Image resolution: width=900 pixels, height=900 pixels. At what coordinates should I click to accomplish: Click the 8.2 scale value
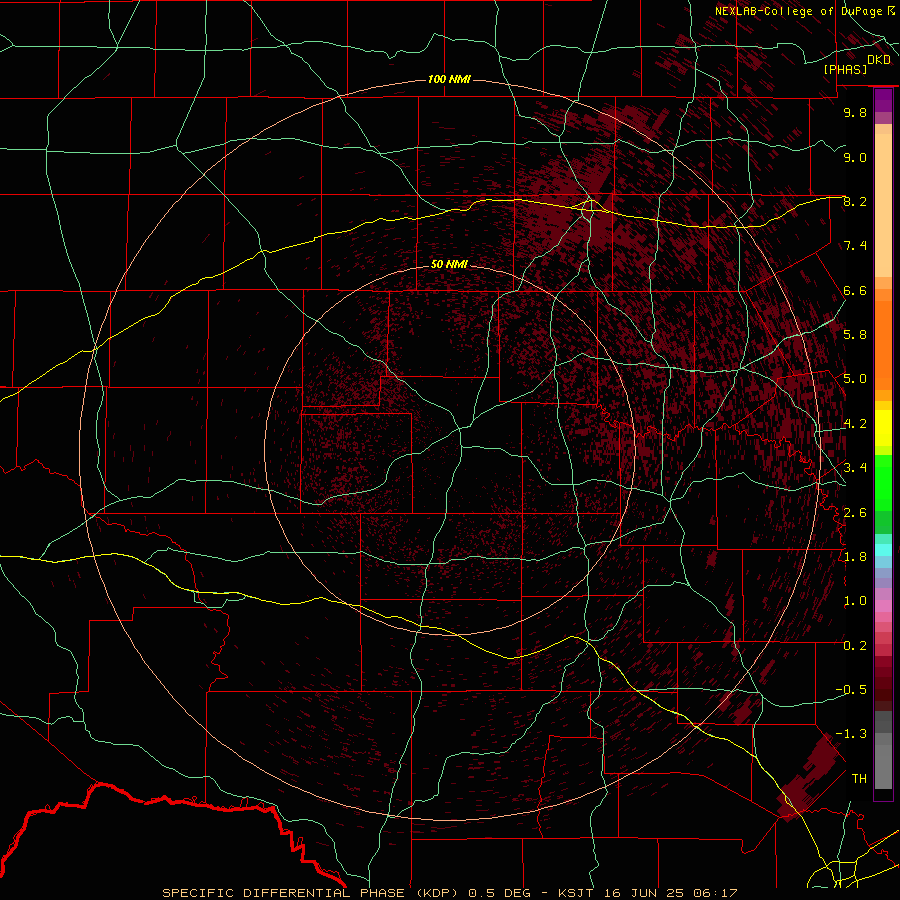point(855,201)
